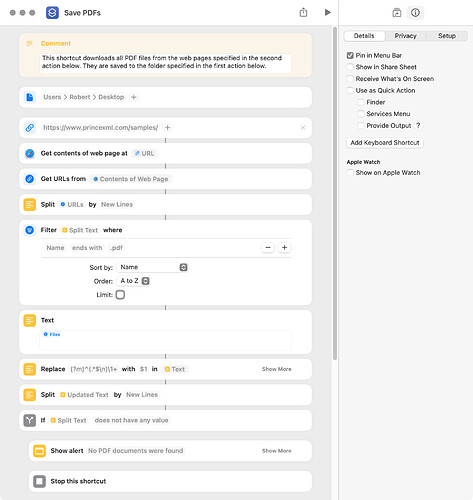Click the Filter action funnel icon
Screen dimensions: 473x500
pos(30,230)
